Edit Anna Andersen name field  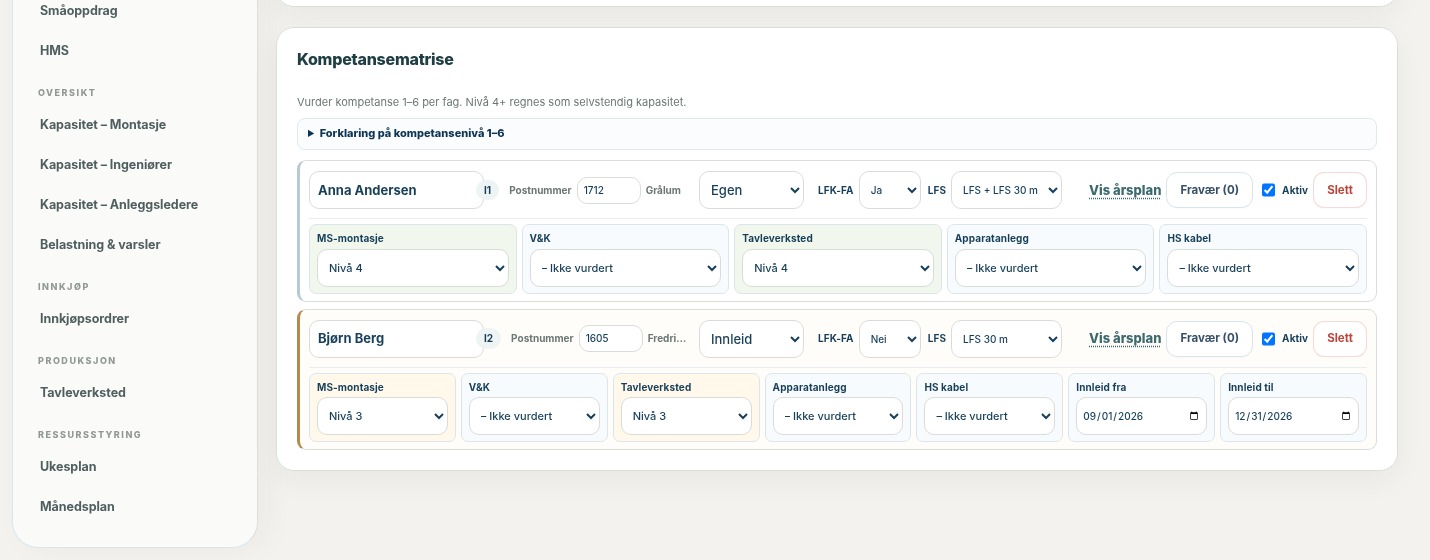(396, 190)
